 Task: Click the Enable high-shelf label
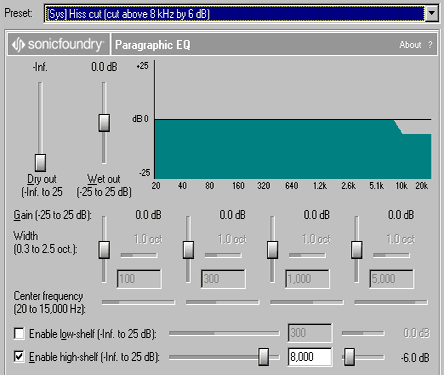[x=94, y=357]
